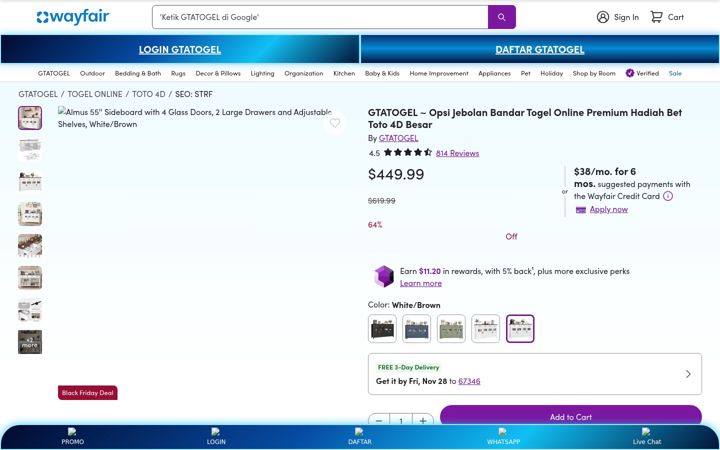720x450 pixels.
Task: Open the Outdoor menu
Action: 92,73
